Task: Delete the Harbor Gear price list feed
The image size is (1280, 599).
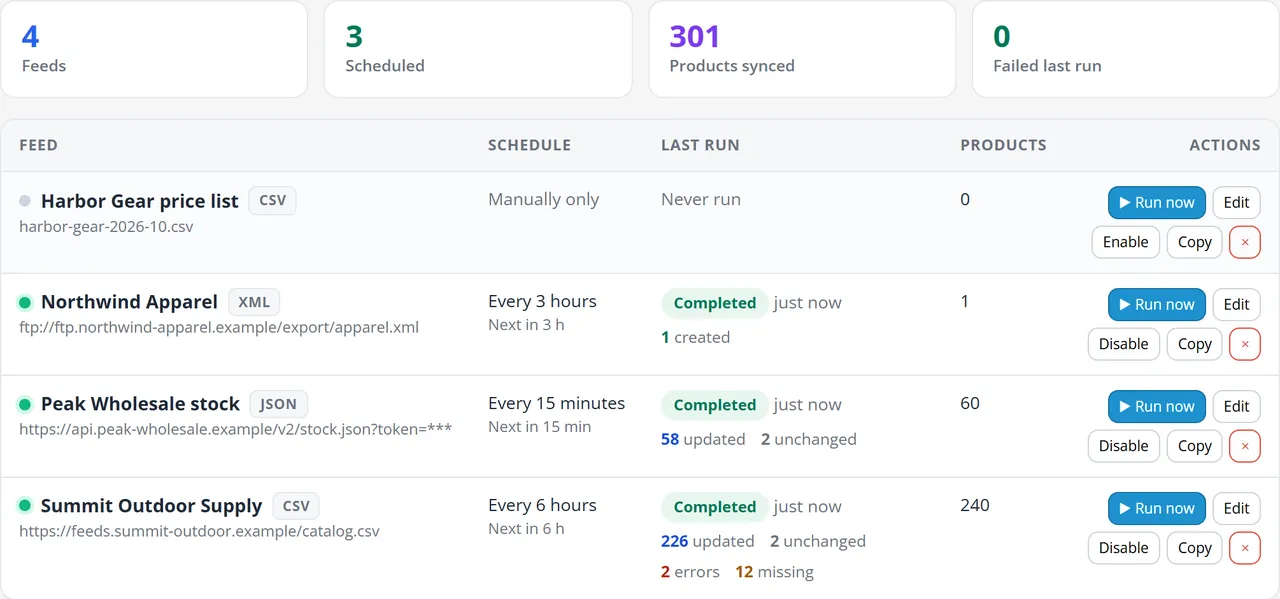Action: (x=1245, y=242)
